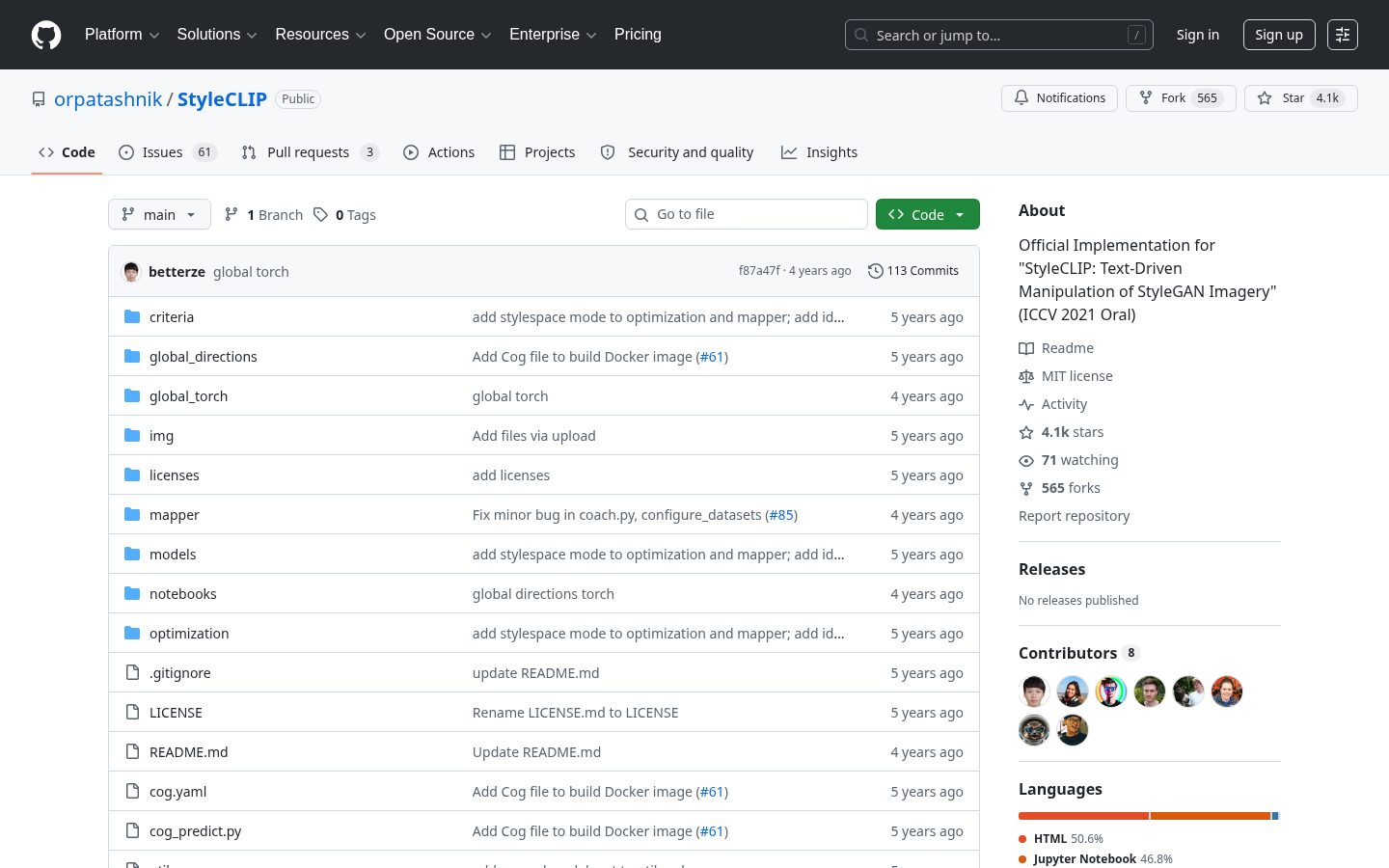This screenshot has height=868, width=1389.
Task: Open Security and quality tab
Action: (x=677, y=152)
